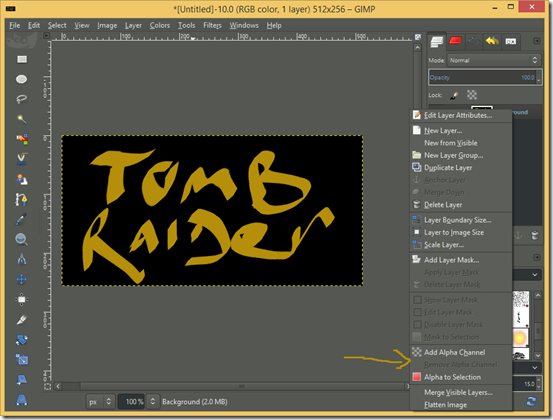This screenshot has height=420, width=553.
Task: Open the dock tab with px icon
Action: click(x=511, y=41)
